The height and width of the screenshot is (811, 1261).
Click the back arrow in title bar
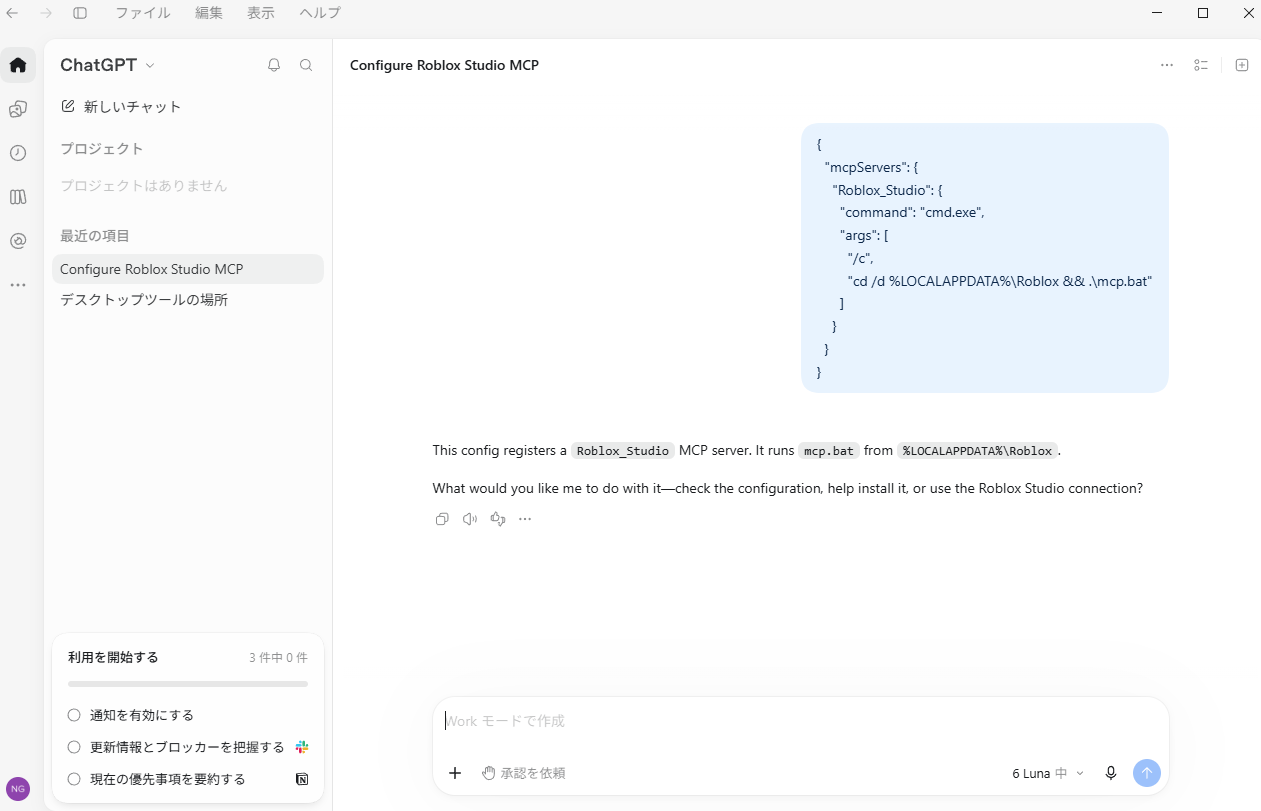coord(12,13)
